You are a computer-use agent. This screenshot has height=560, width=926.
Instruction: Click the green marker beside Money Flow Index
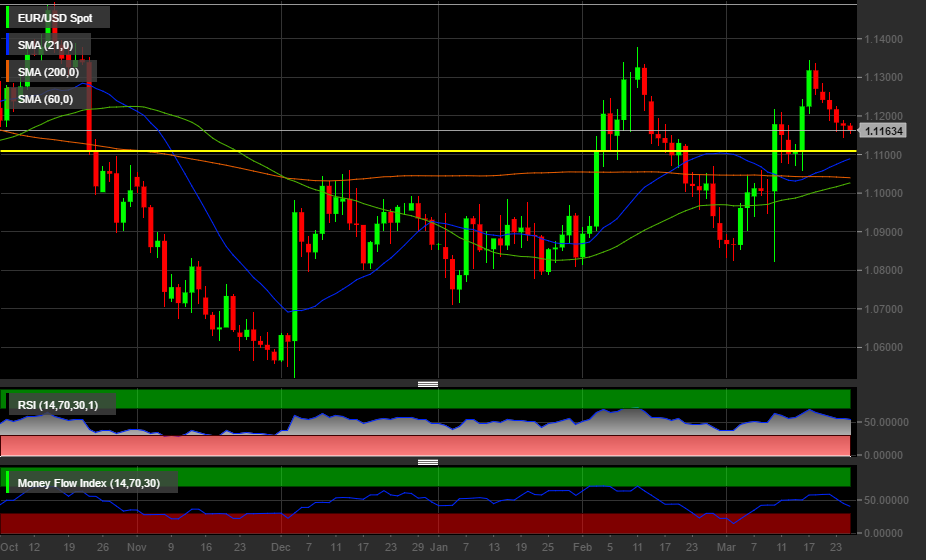8,483
